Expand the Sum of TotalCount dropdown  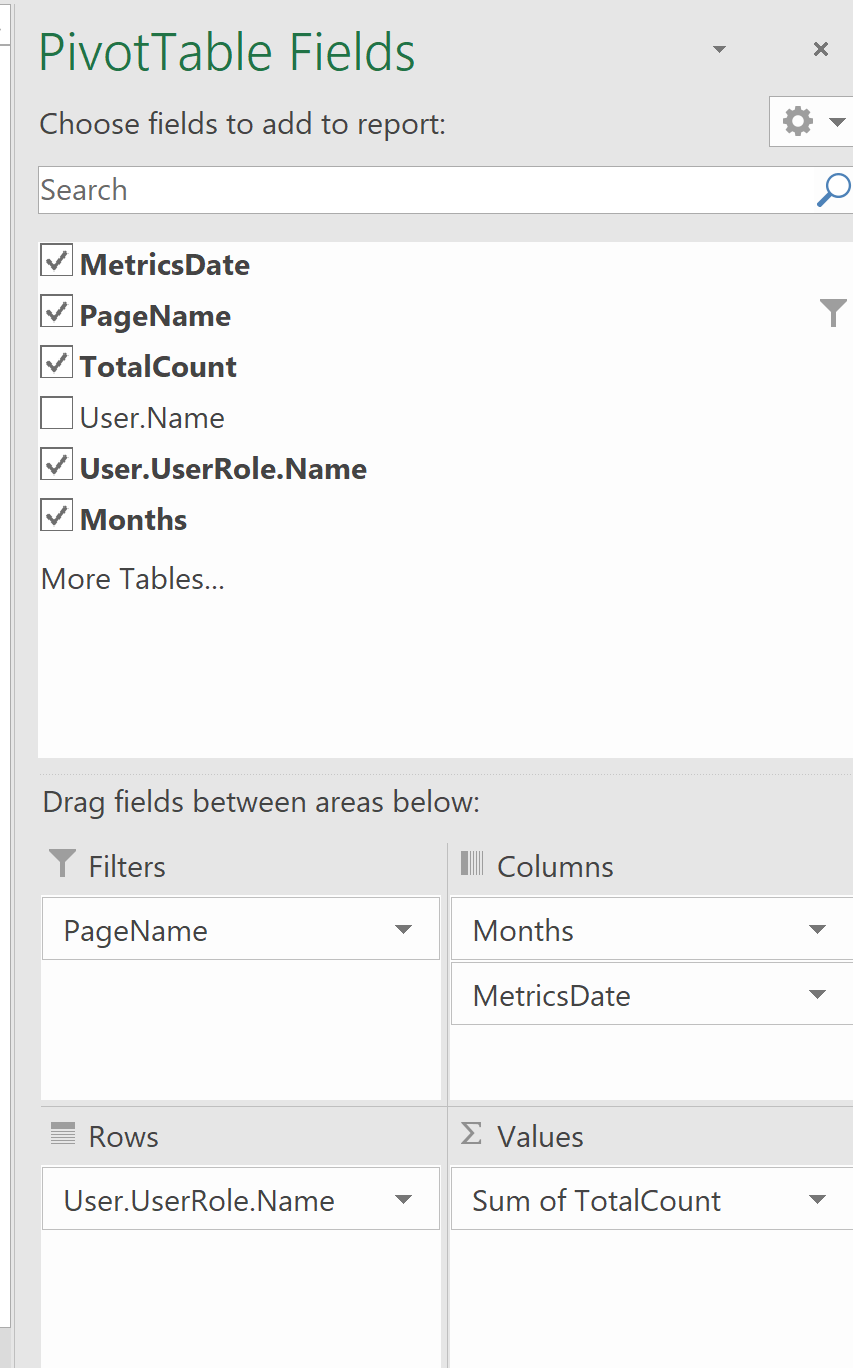click(x=817, y=1200)
